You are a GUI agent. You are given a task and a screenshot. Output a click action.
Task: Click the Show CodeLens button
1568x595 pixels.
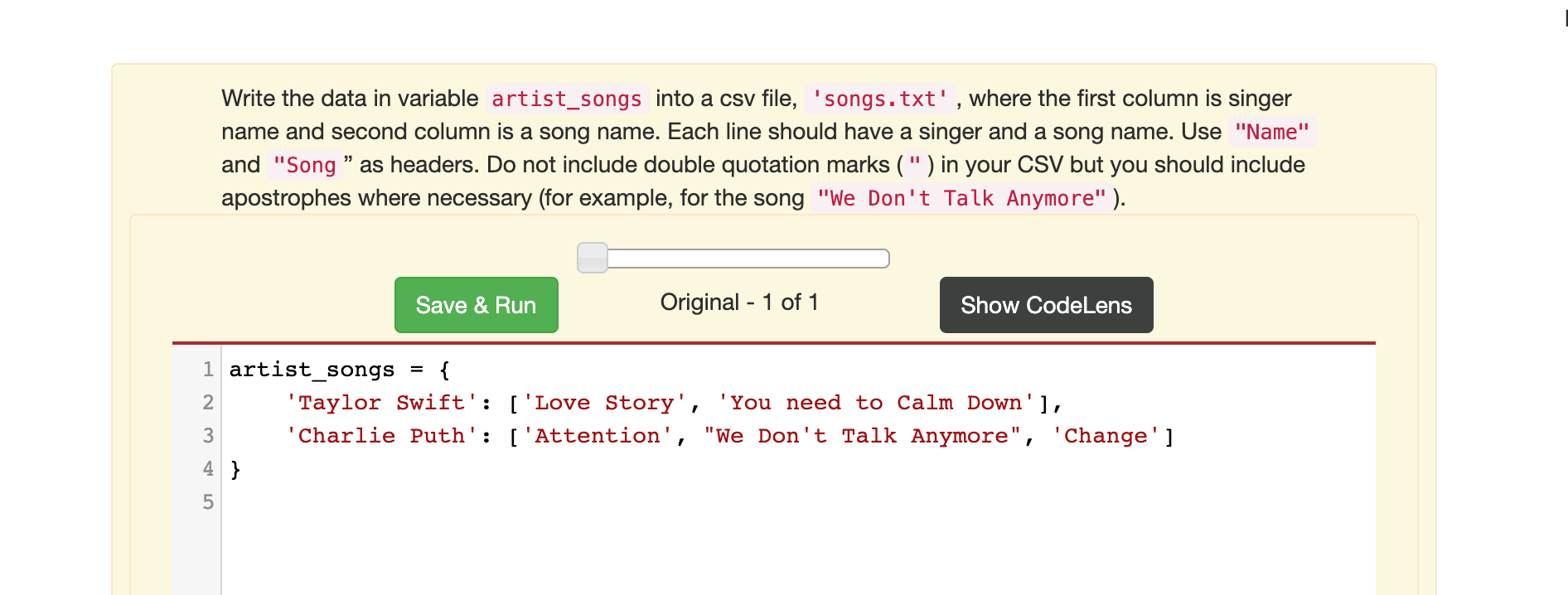click(x=1046, y=305)
